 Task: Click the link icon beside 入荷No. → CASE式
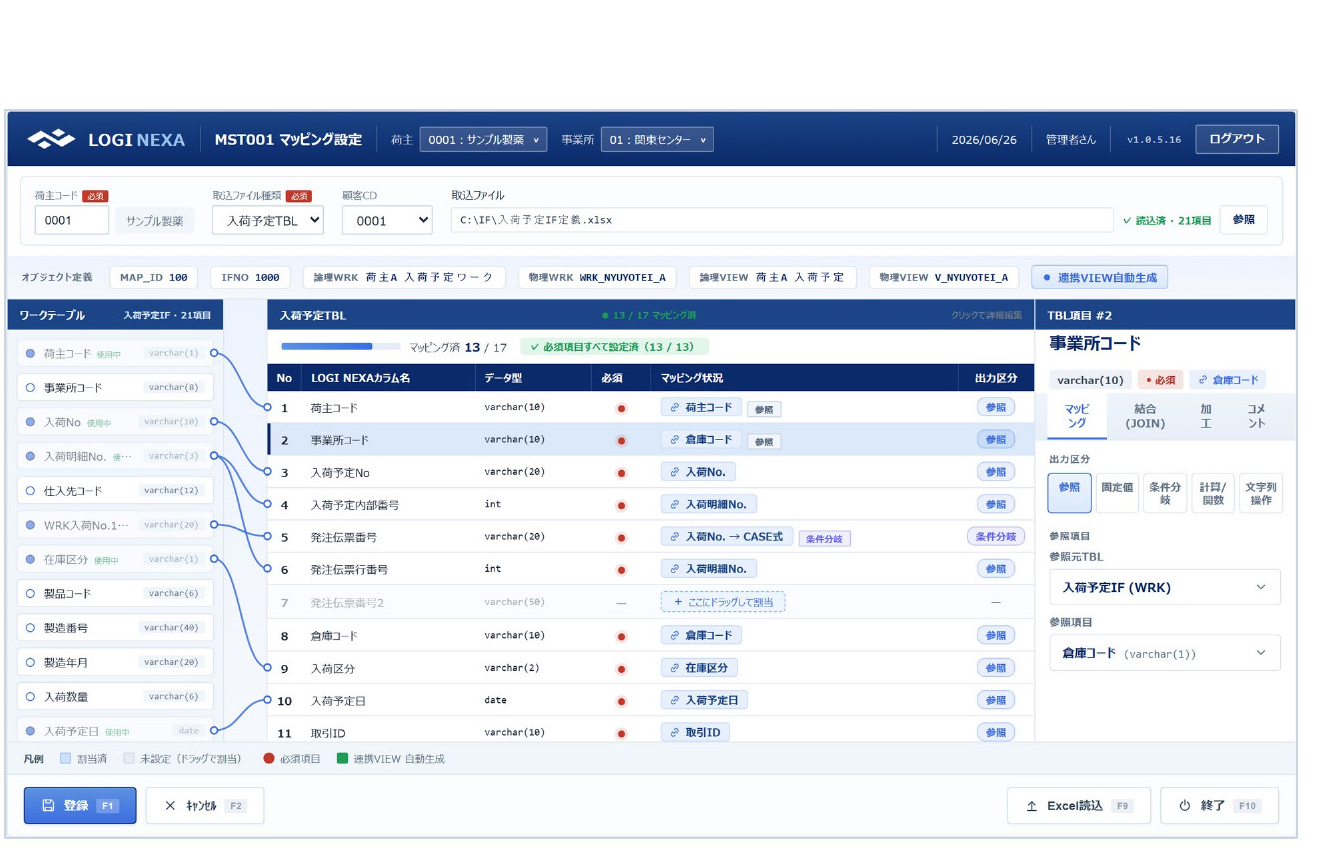point(675,537)
